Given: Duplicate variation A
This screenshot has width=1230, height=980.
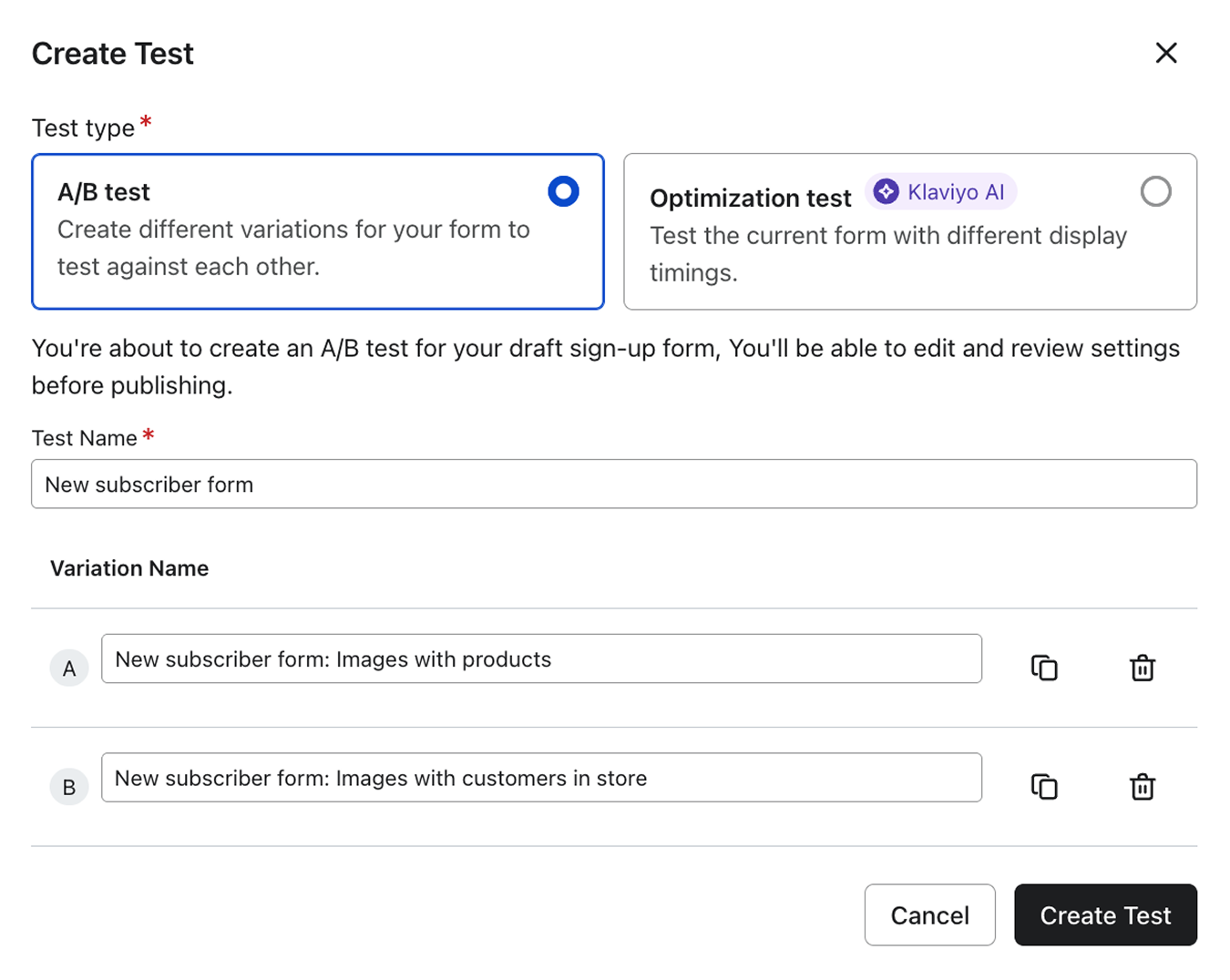Looking at the screenshot, I should (1044, 668).
